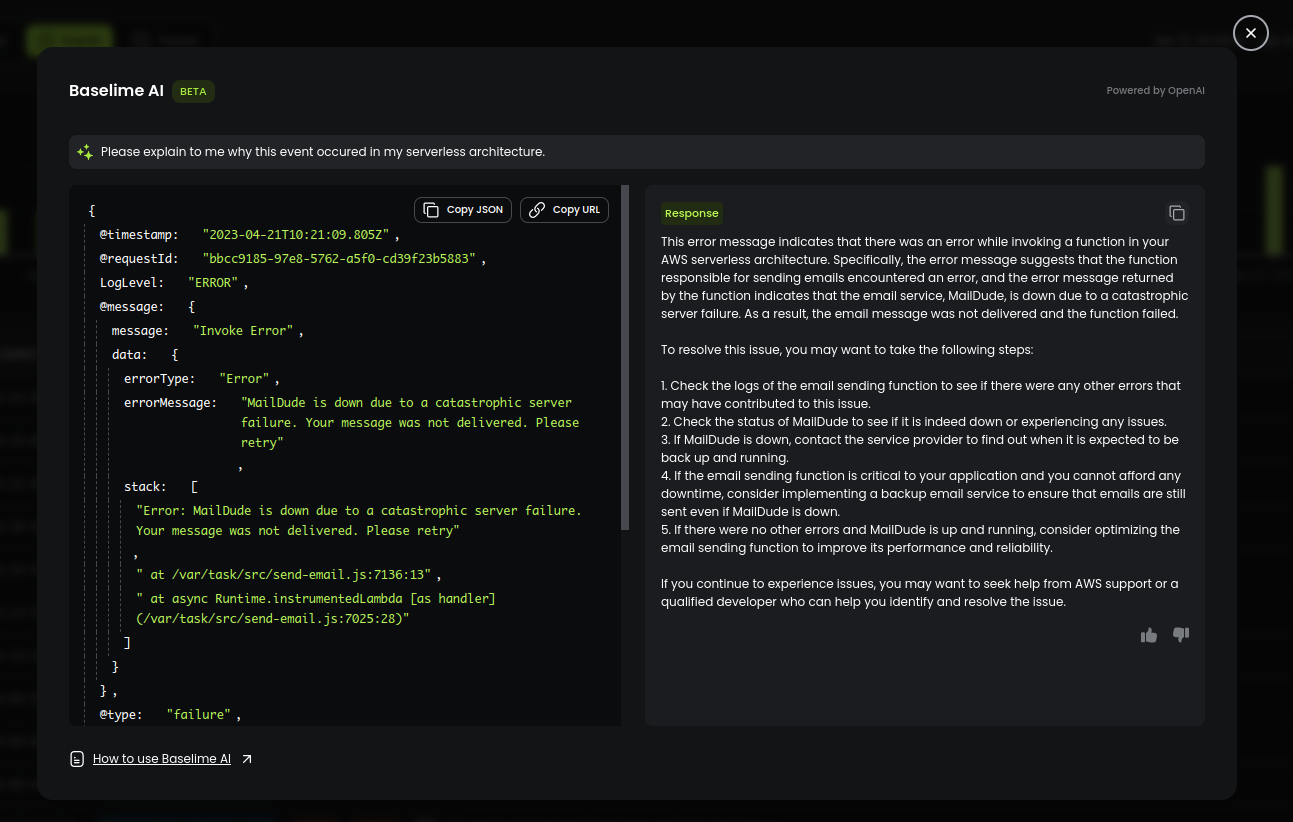The height and width of the screenshot is (822, 1293).
Task: Click the stack key
Action: pos(145,487)
